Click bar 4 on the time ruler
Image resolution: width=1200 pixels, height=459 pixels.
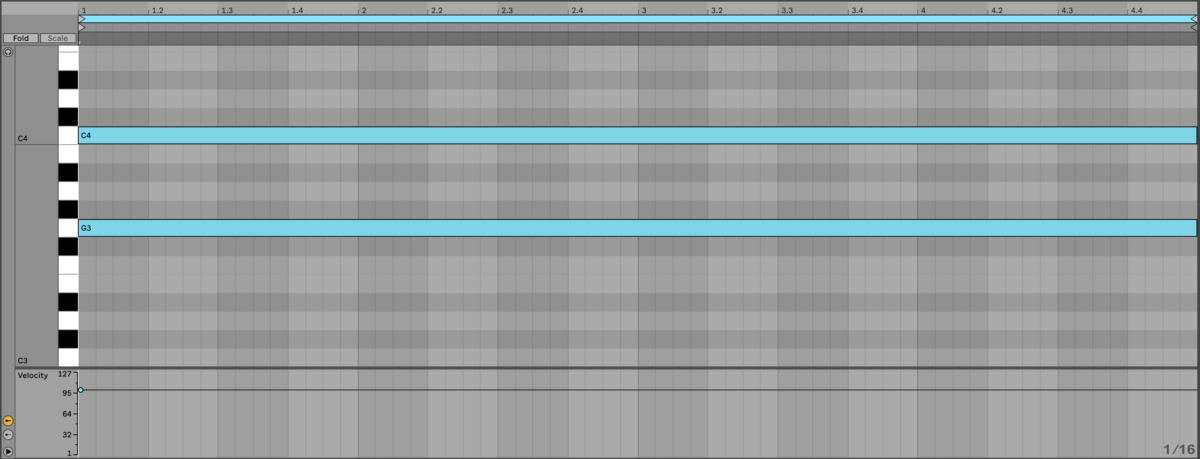(924, 10)
